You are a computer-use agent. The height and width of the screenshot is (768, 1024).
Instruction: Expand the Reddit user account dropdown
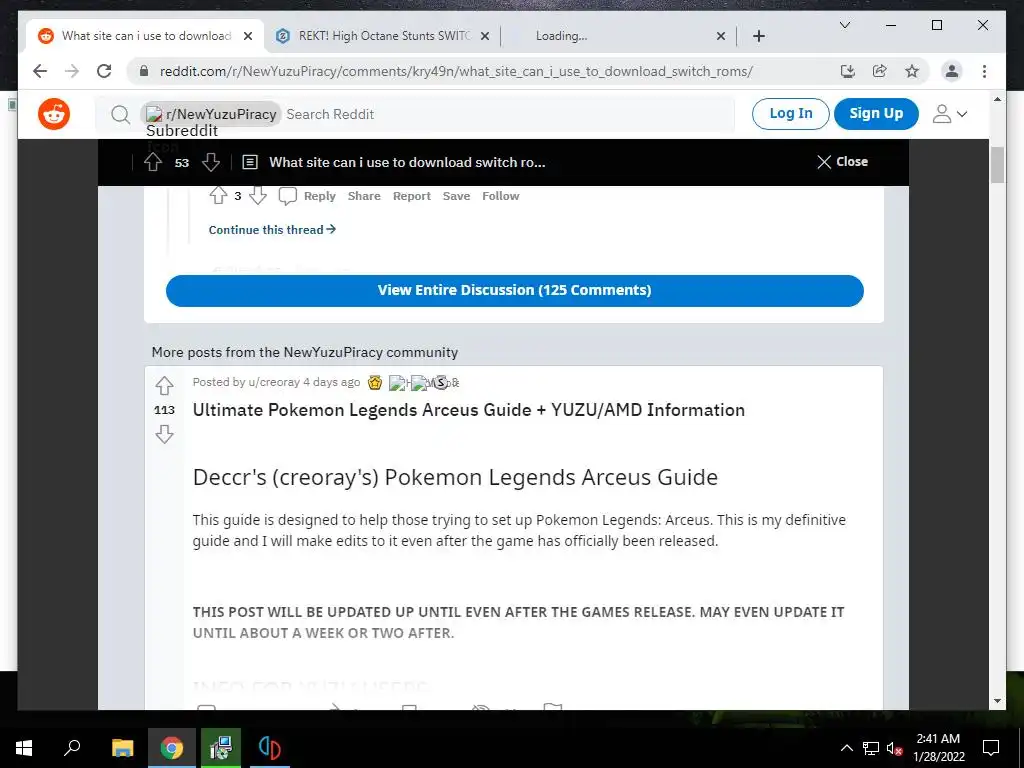[949, 114]
